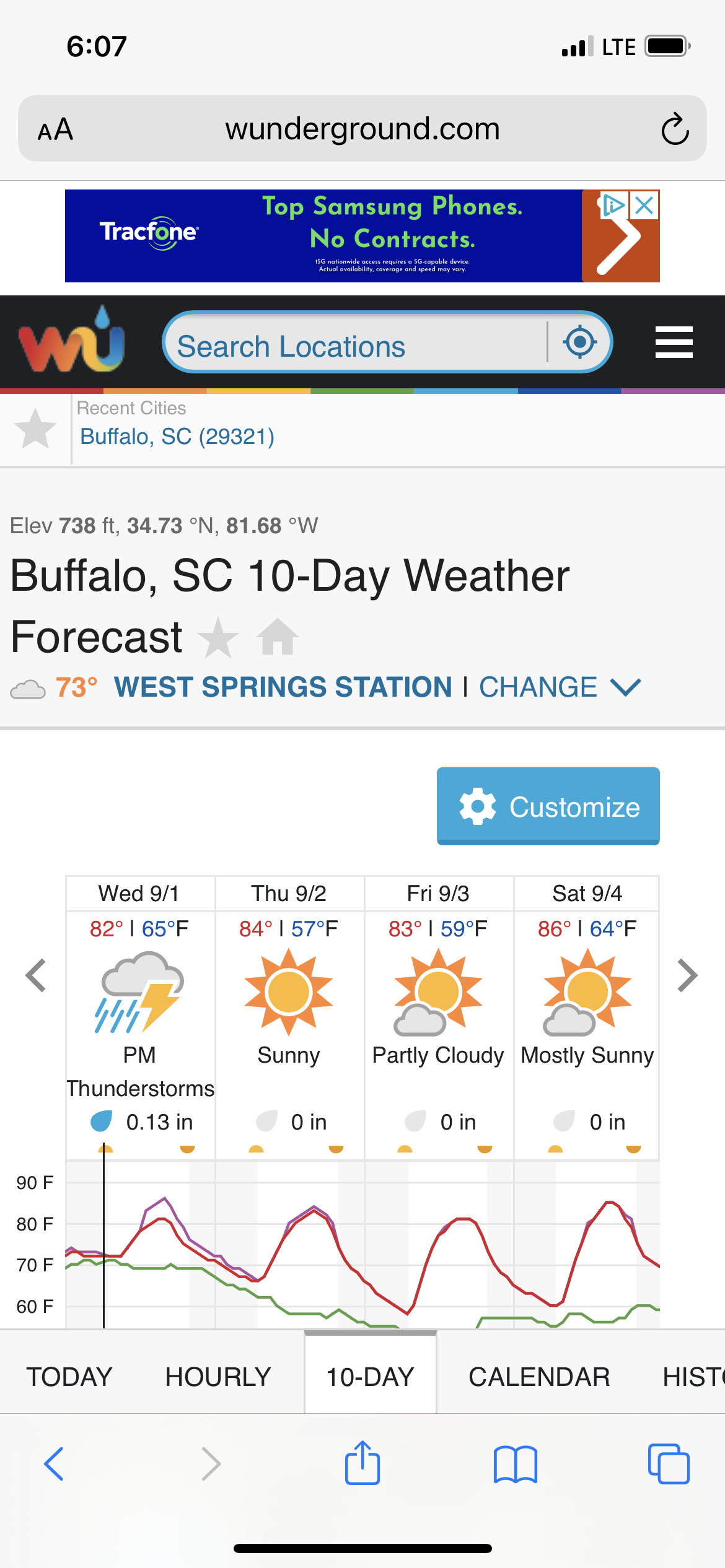Show previous forecast days with left chevron
725x1568 pixels.
tap(36, 975)
